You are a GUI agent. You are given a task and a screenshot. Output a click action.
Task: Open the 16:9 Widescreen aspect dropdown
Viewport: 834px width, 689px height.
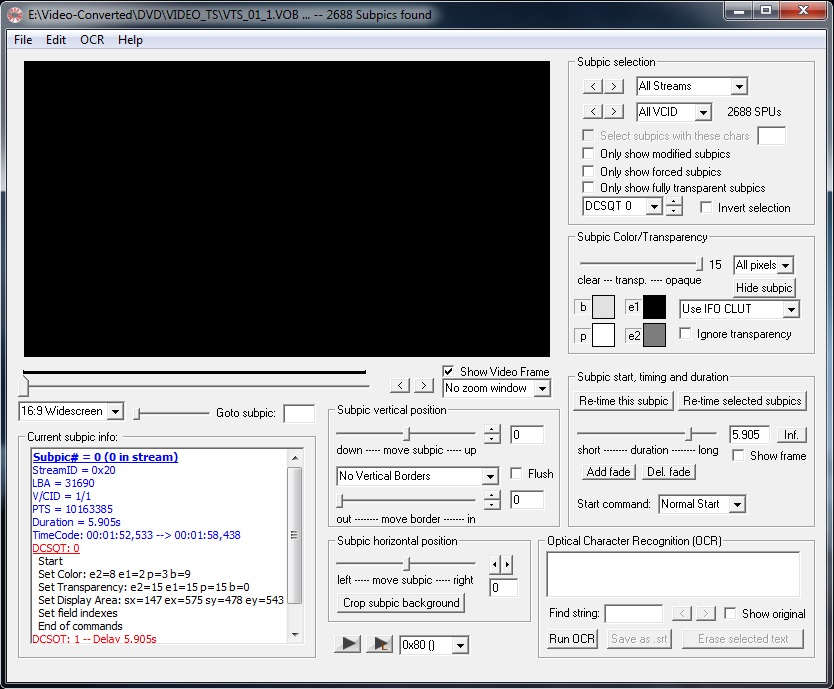[x=114, y=412]
